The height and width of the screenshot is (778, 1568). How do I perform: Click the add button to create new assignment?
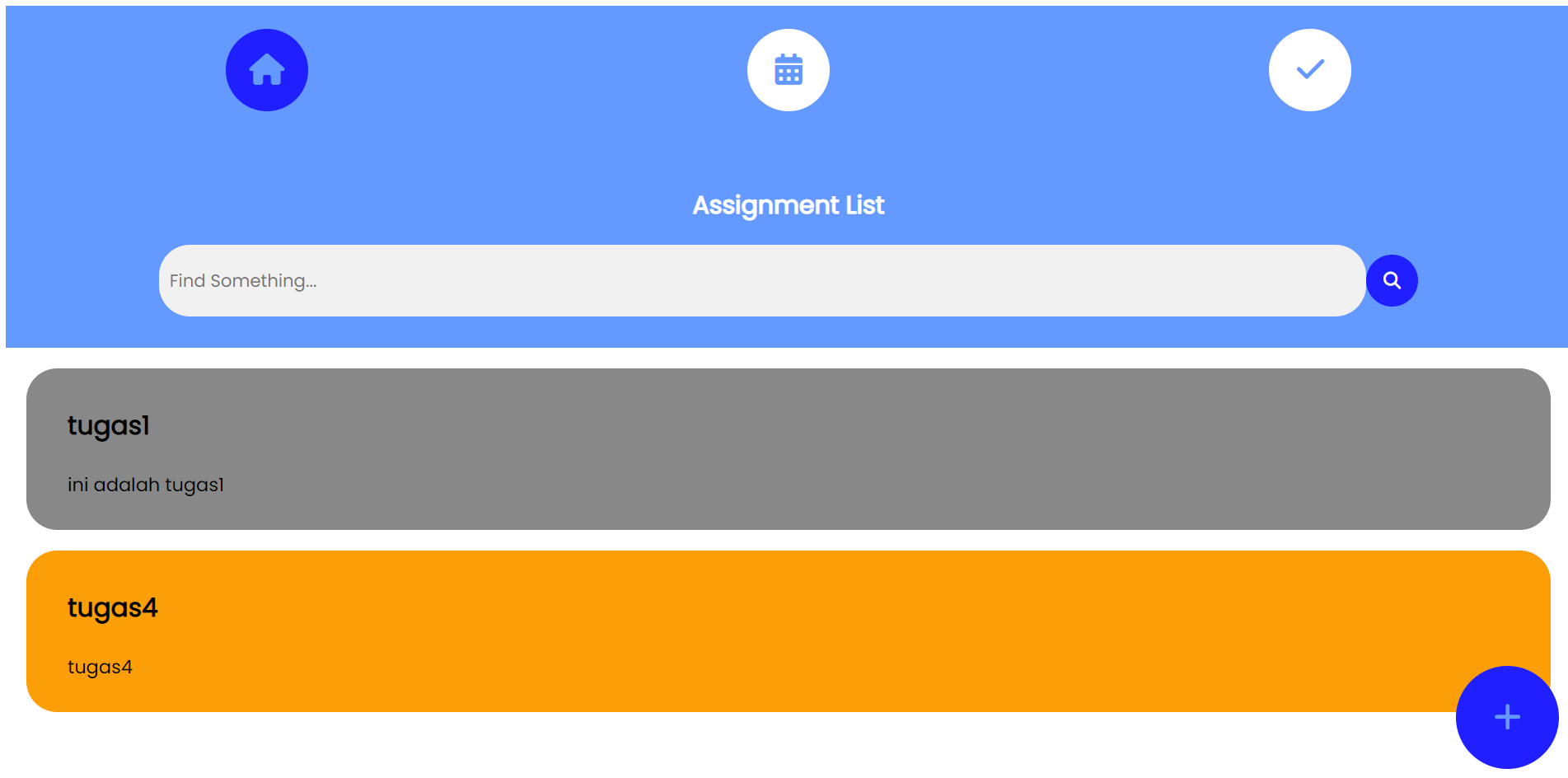pyautogui.click(x=1506, y=717)
